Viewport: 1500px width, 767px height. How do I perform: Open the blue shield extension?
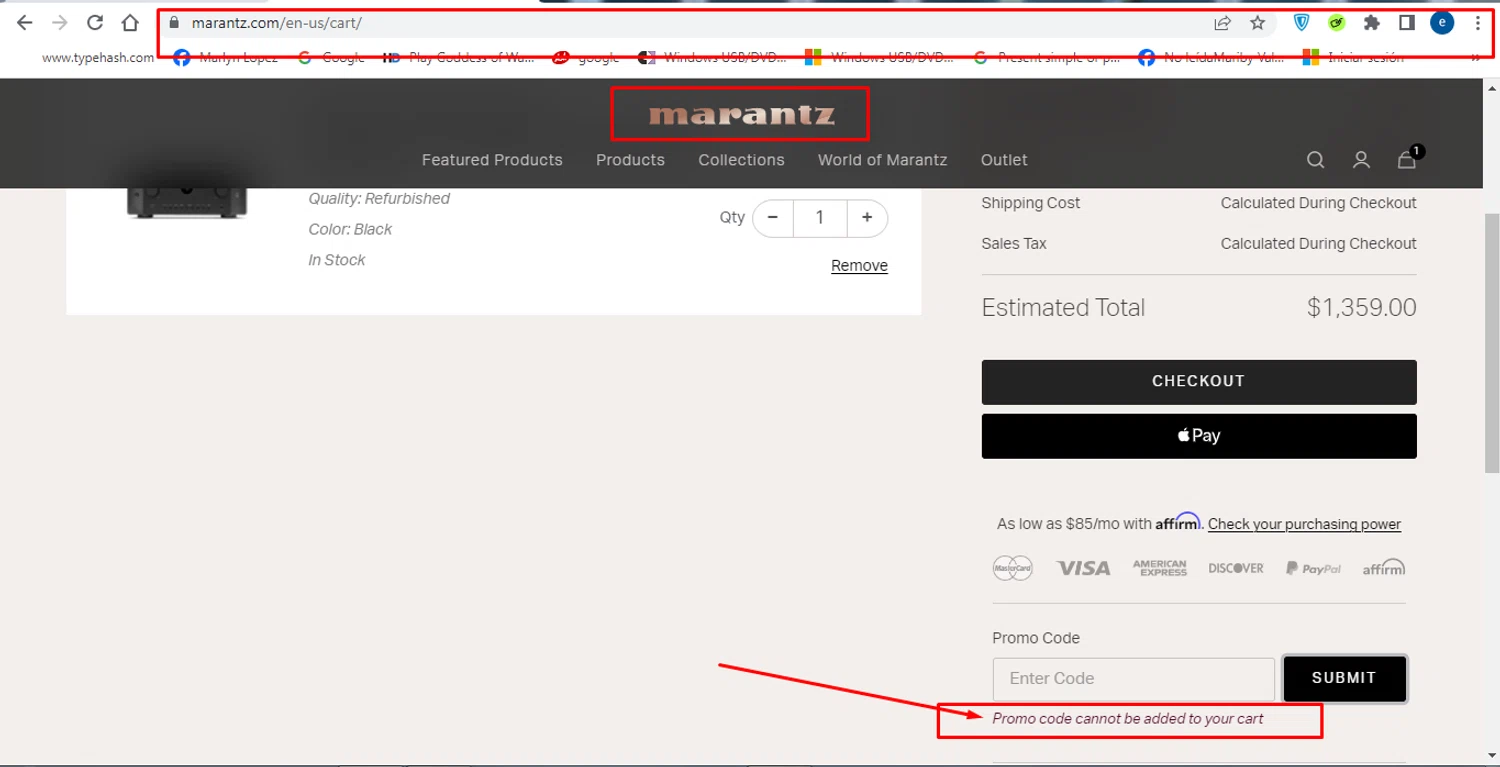(x=1301, y=23)
